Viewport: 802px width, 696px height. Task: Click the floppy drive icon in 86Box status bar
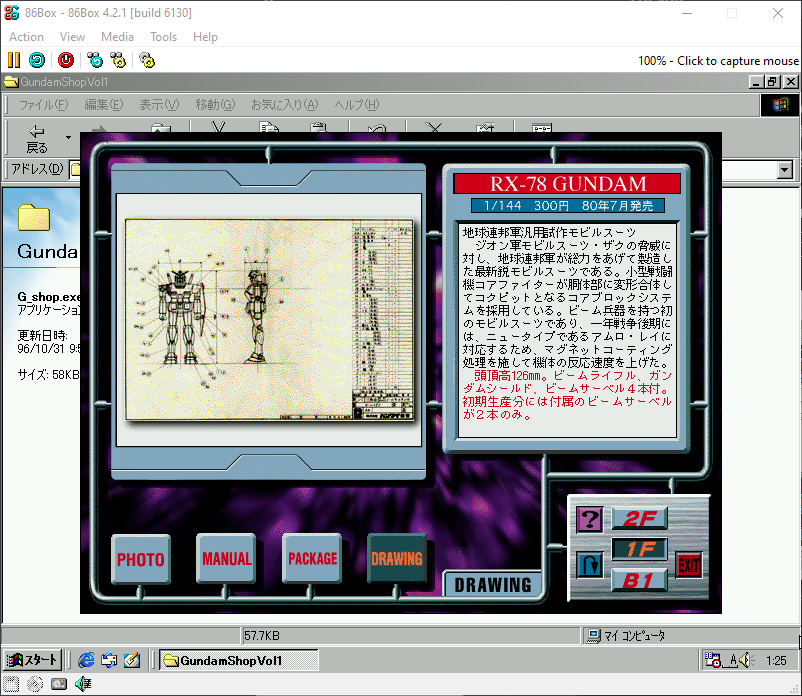[11, 684]
